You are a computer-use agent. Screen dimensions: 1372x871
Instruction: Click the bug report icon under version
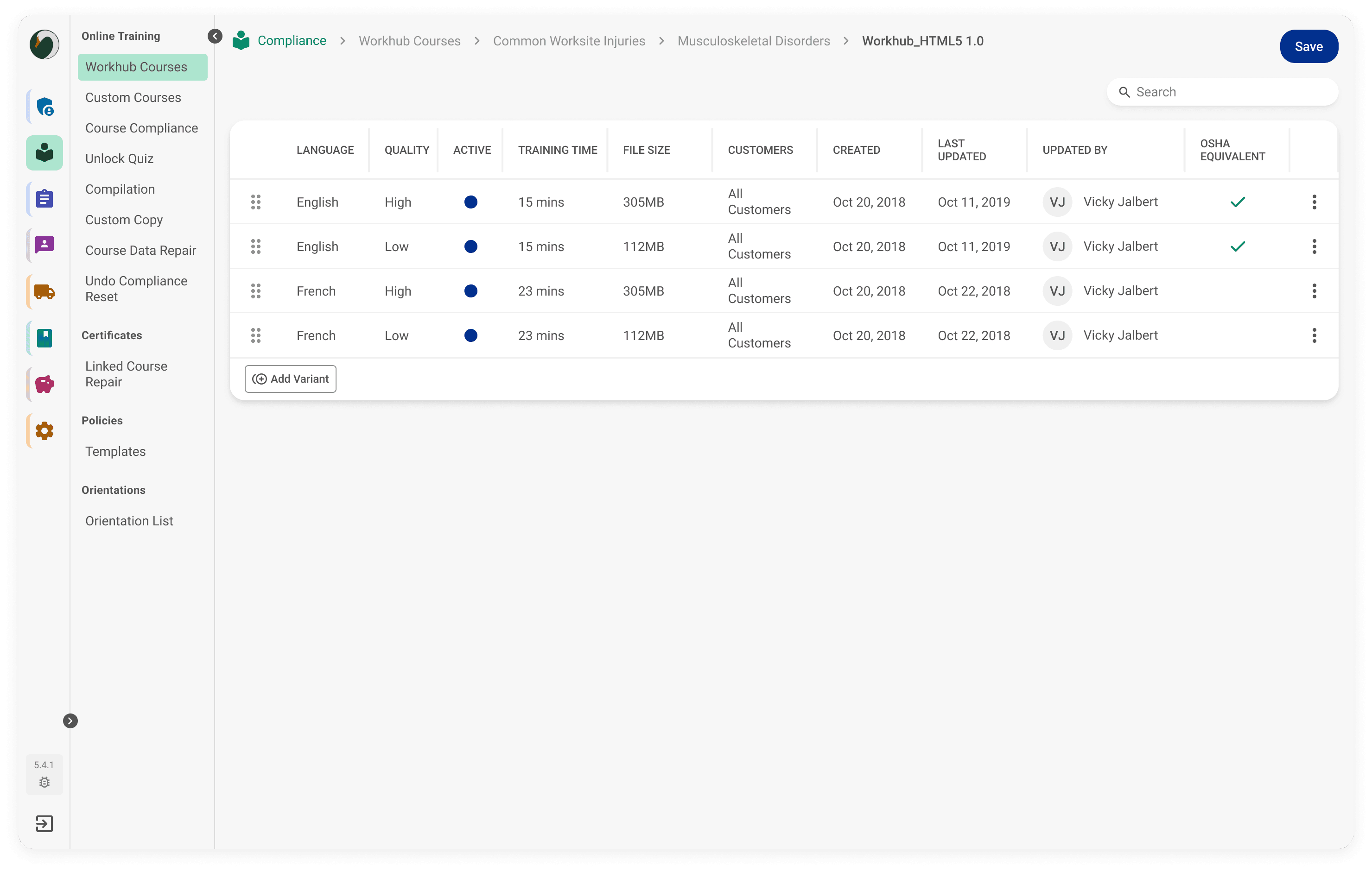[x=44, y=782]
